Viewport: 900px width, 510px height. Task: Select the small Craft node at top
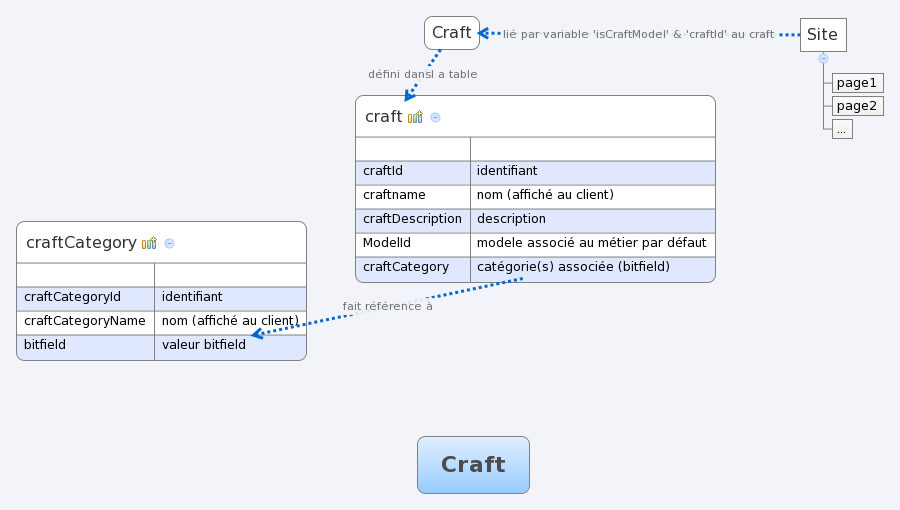coord(451,33)
